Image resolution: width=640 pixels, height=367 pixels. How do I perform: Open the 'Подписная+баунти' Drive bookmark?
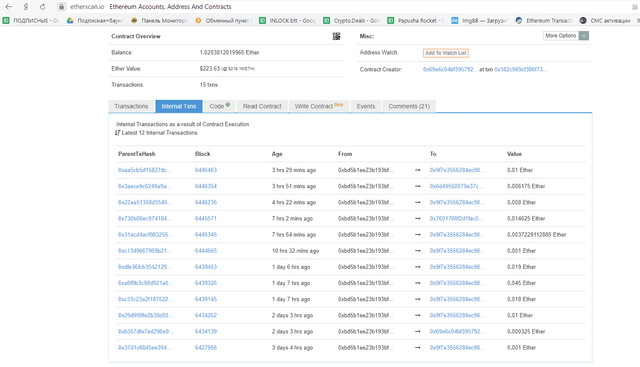point(95,20)
